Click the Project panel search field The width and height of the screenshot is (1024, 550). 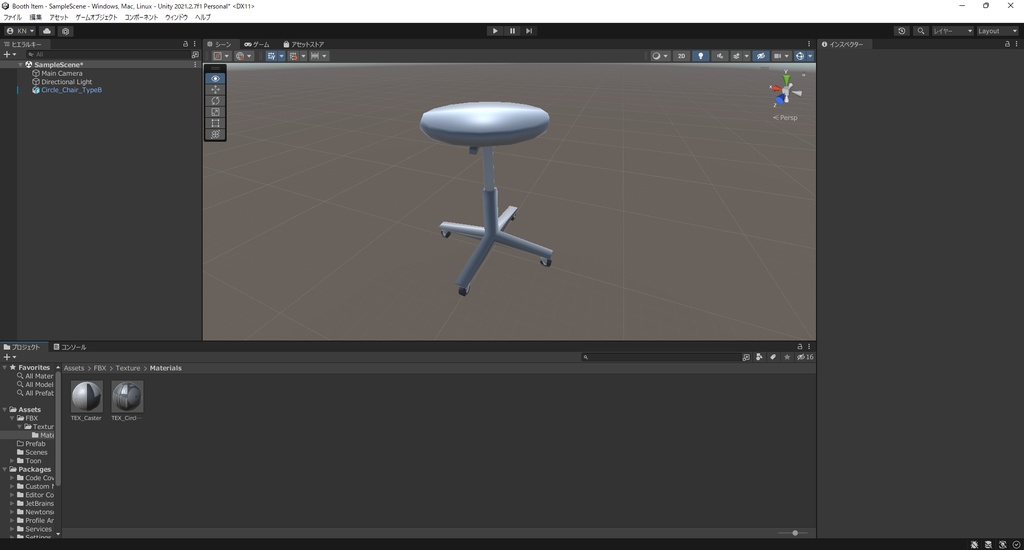[660, 357]
